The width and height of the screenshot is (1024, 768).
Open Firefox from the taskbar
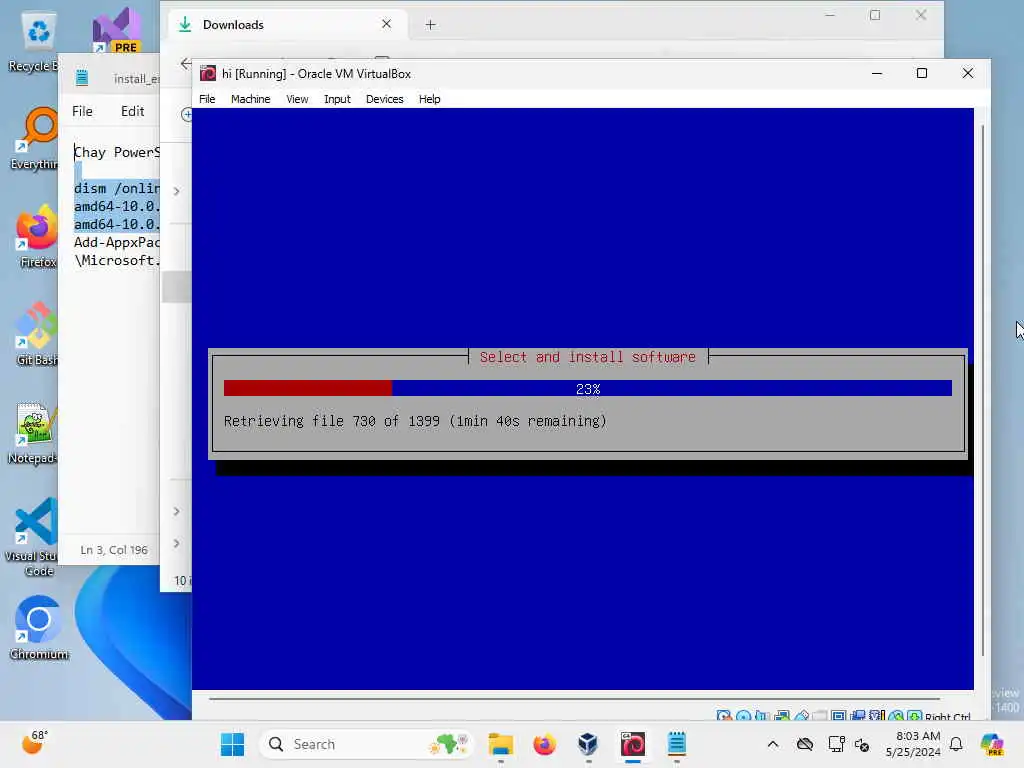tap(545, 744)
